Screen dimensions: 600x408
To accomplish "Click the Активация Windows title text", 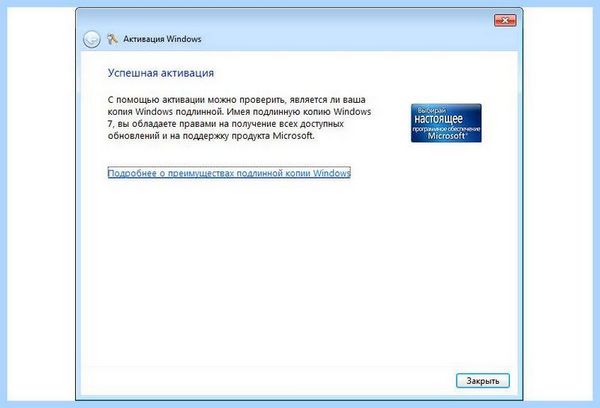I will tap(162, 39).
